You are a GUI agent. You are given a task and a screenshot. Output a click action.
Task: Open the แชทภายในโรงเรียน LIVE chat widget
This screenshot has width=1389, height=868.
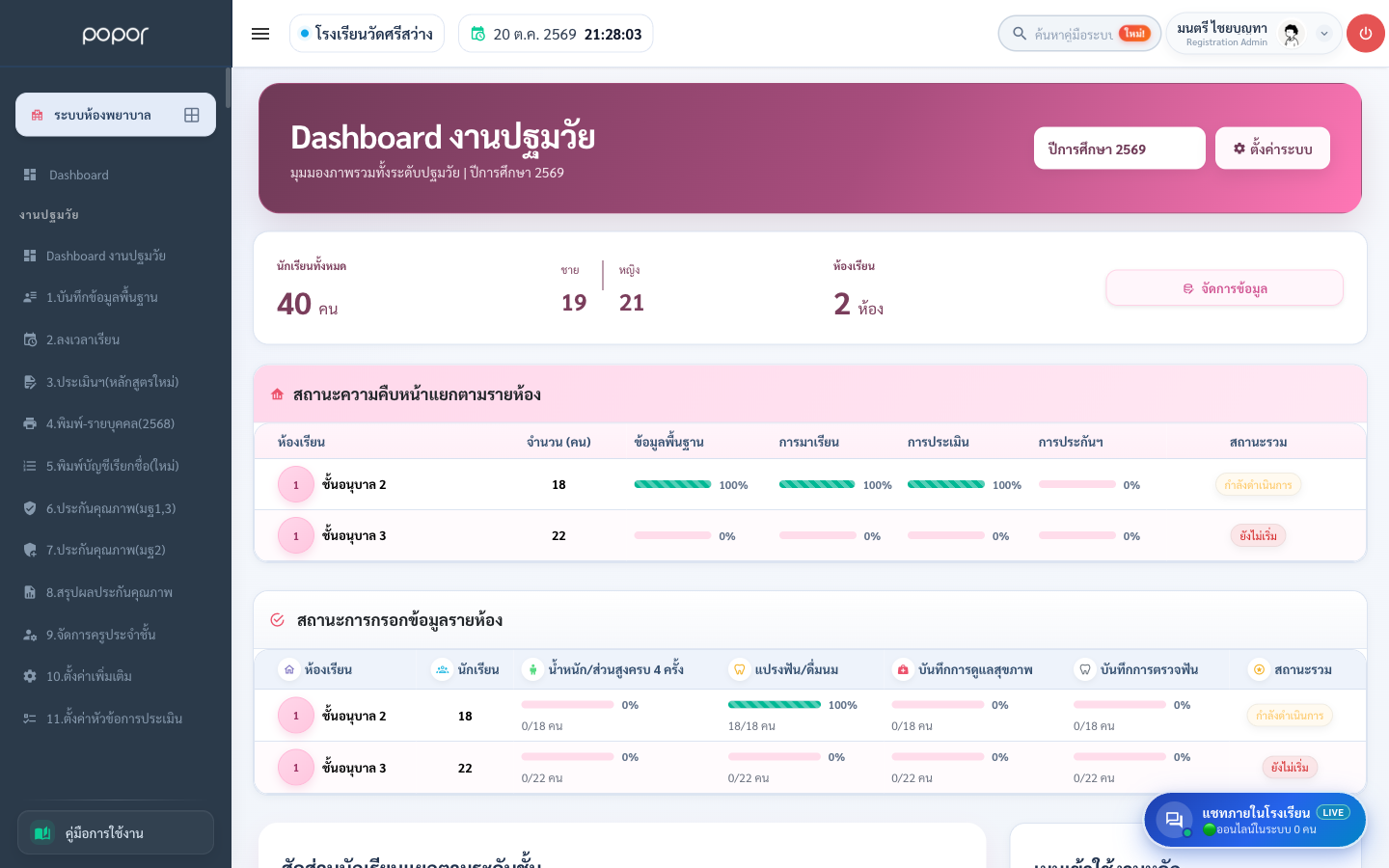[1255, 820]
